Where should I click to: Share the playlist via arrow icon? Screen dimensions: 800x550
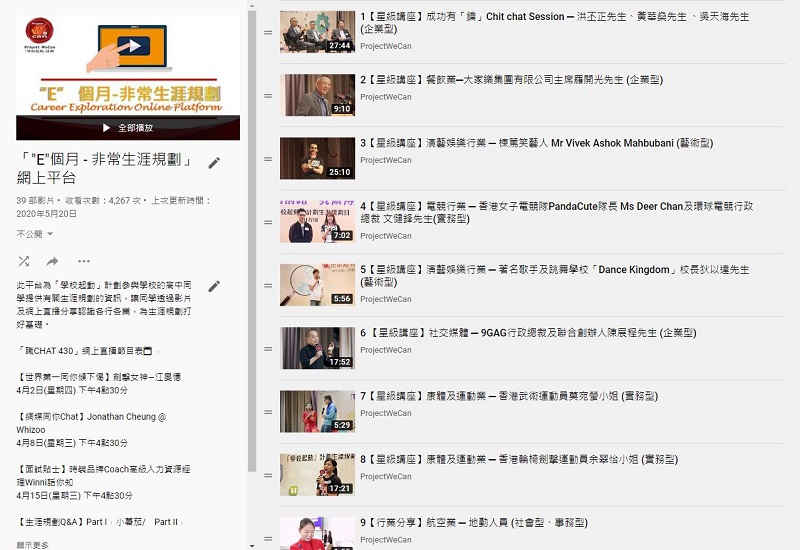click(x=52, y=261)
